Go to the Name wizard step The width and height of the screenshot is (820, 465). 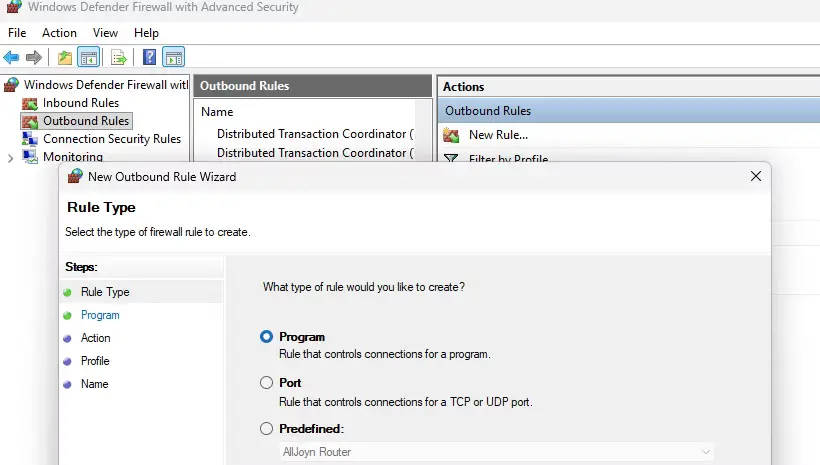tap(94, 384)
